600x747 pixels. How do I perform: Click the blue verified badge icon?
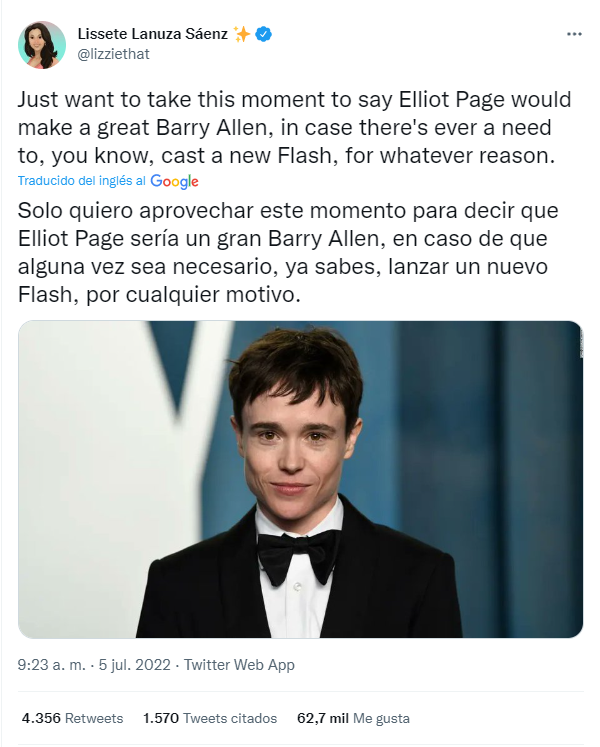(264, 34)
